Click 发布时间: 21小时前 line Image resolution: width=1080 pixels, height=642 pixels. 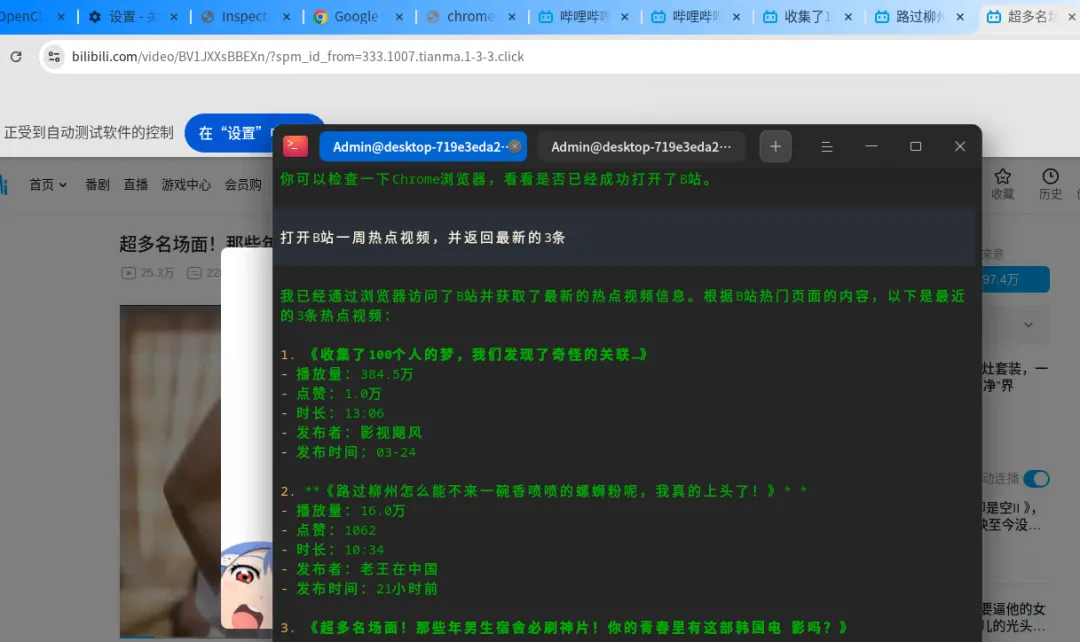pos(360,588)
